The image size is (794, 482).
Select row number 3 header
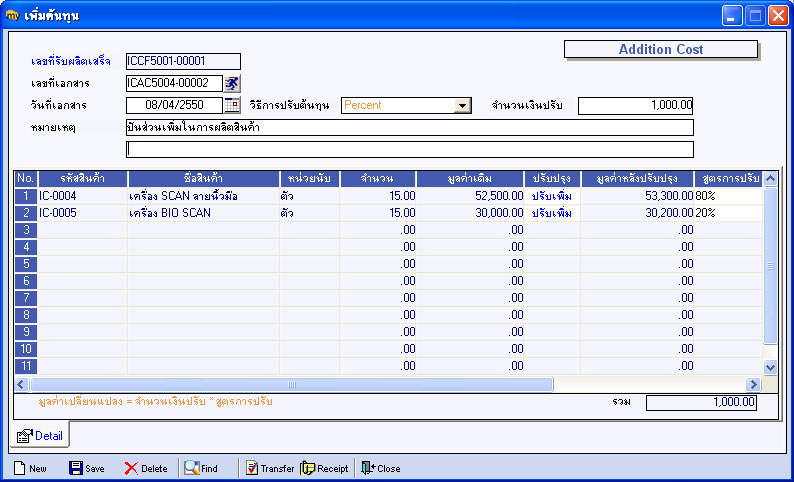(26, 230)
